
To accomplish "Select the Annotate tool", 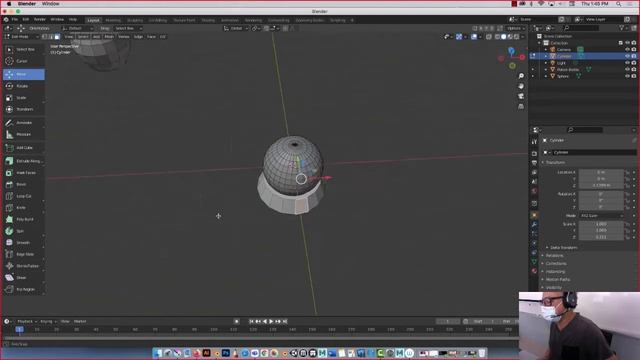I will 24,123.
